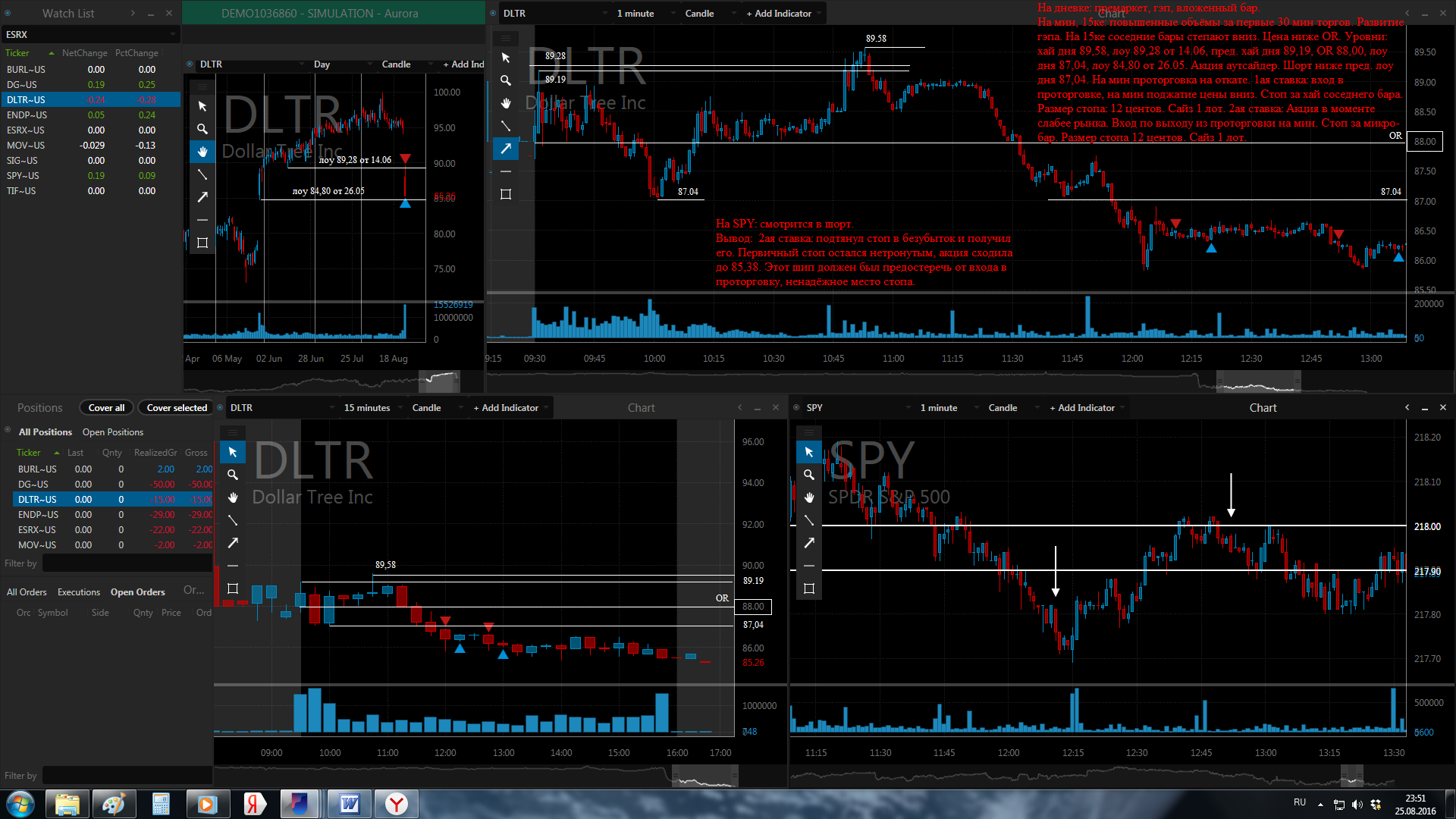The height and width of the screenshot is (819, 1456).
Task: Switch to Open Orders tab
Action: point(138,591)
